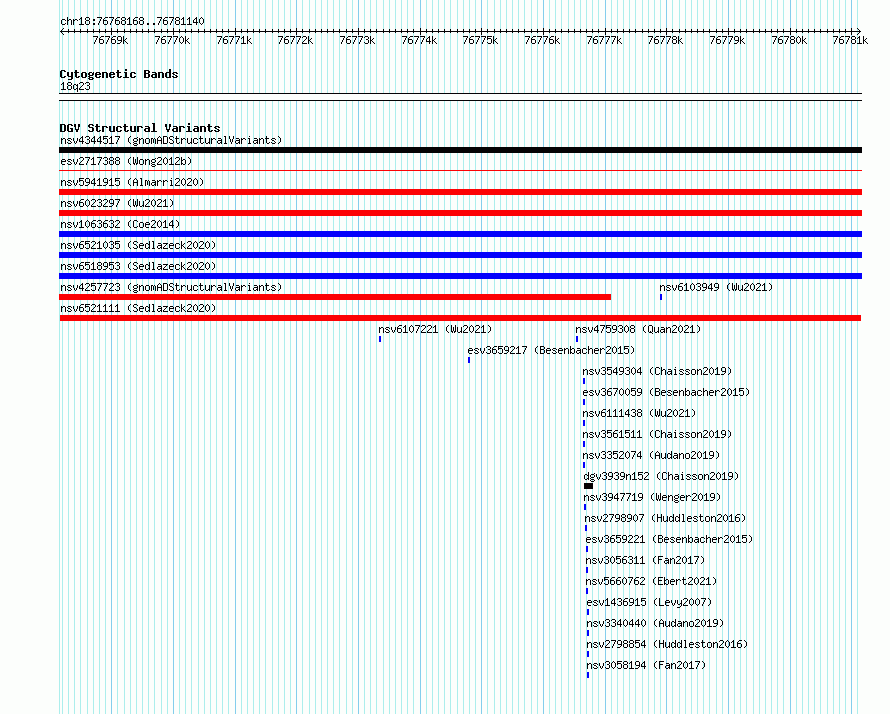Open esv3670059 (Besenbacher2015) label
This screenshot has width=890, height=714.
(666, 392)
